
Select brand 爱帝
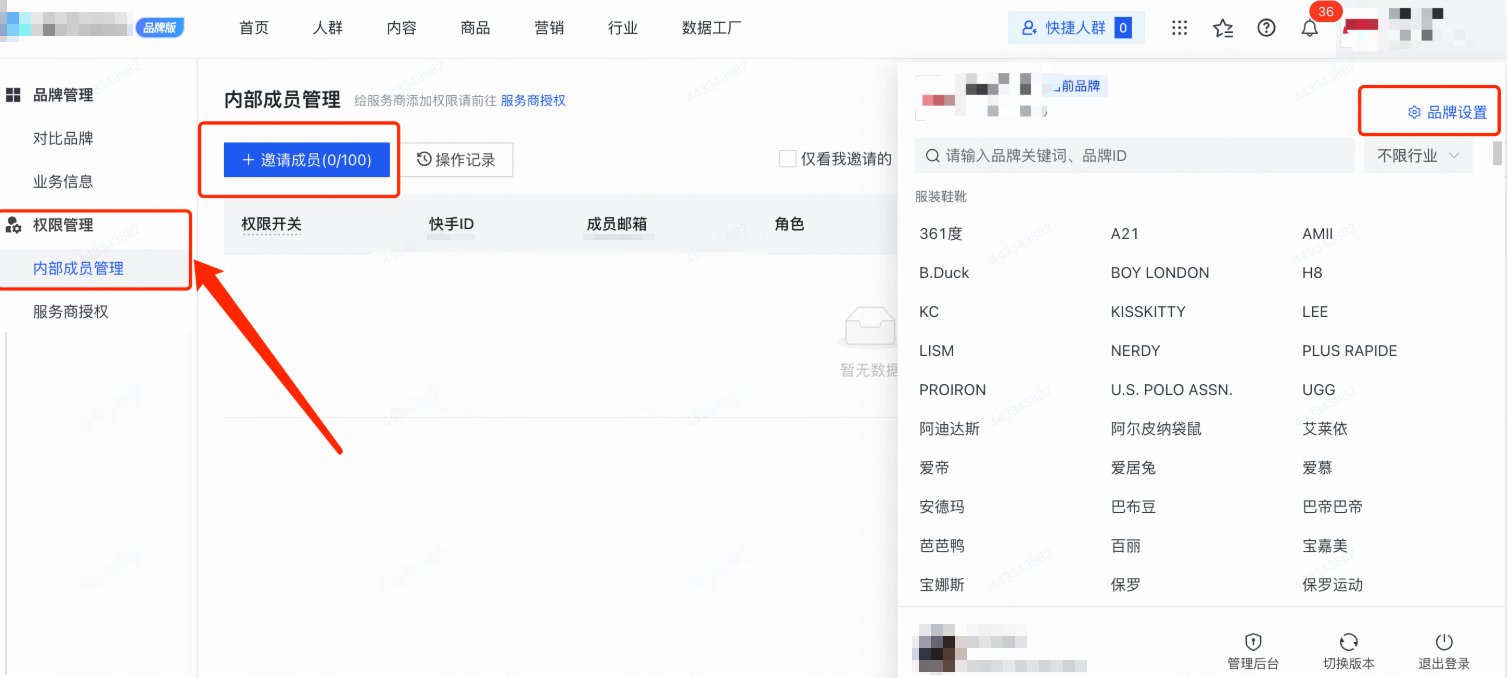(x=935, y=468)
